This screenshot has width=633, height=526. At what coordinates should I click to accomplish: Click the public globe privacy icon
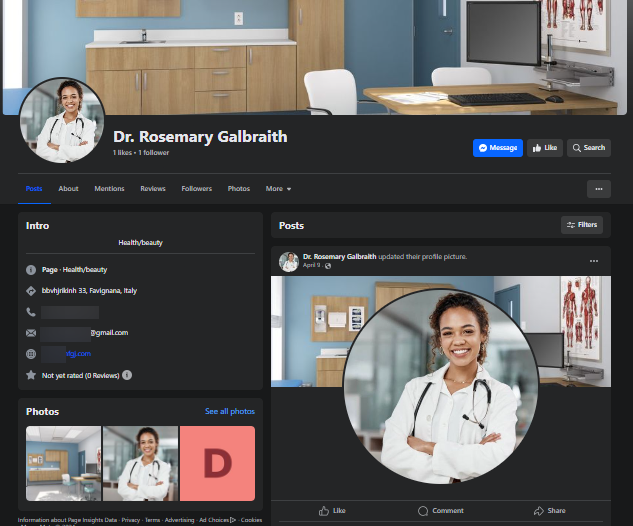[328, 266]
